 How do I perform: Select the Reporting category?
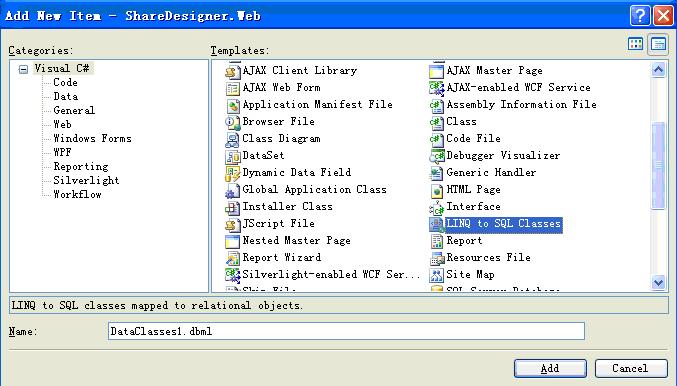(x=81, y=167)
